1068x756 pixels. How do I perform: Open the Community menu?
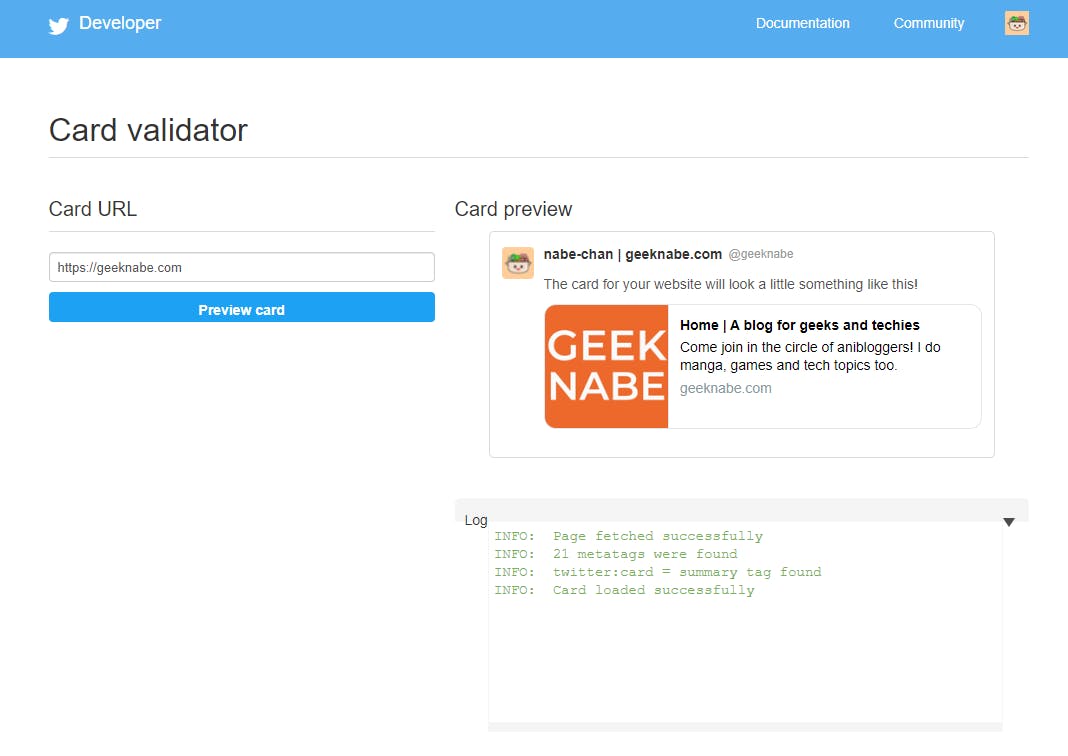point(928,23)
